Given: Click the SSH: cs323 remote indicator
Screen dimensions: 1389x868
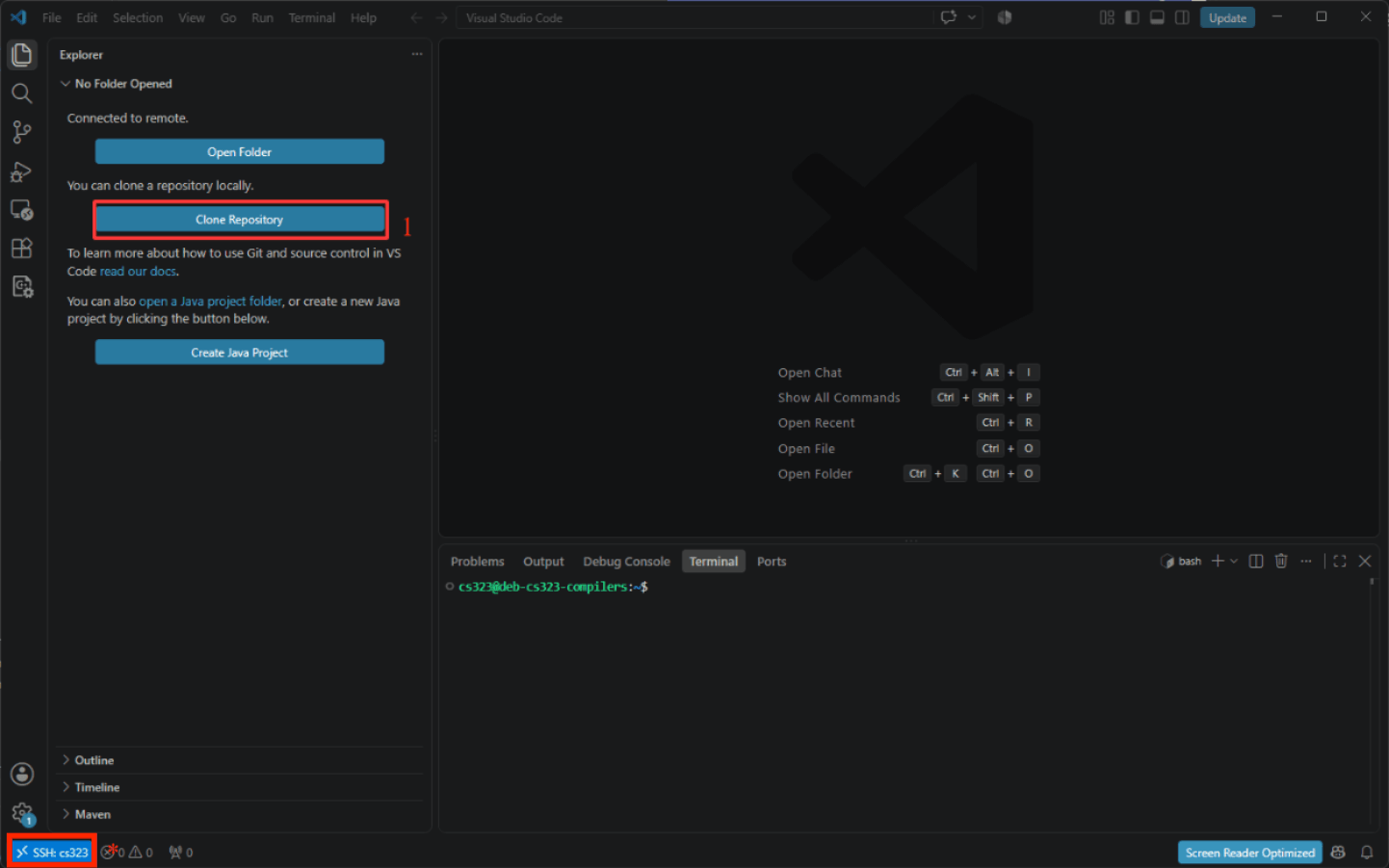Looking at the screenshot, I should 52,853.
